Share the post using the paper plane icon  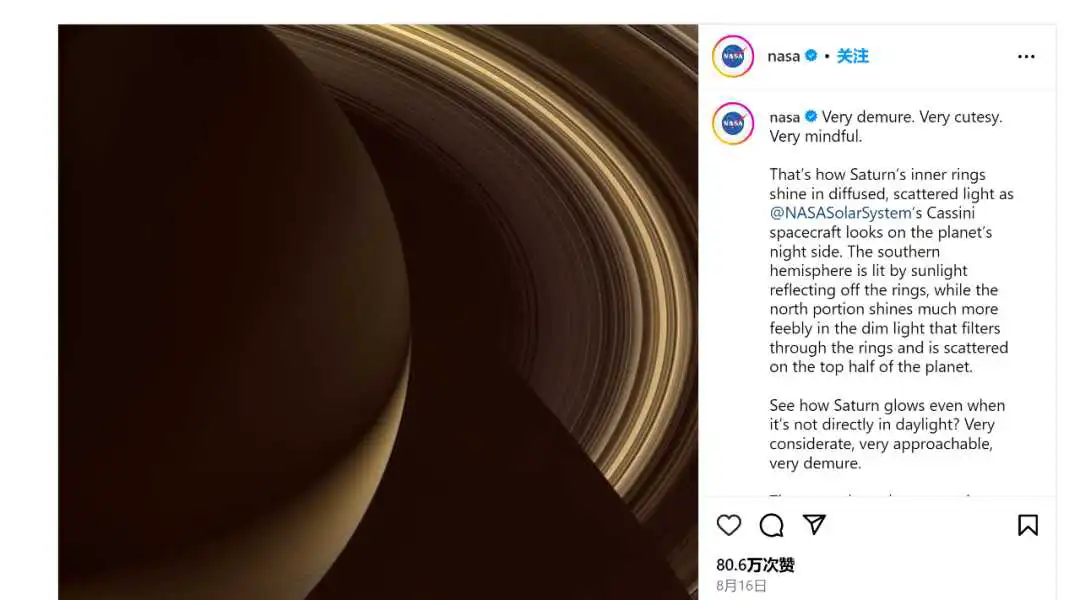[814, 525]
